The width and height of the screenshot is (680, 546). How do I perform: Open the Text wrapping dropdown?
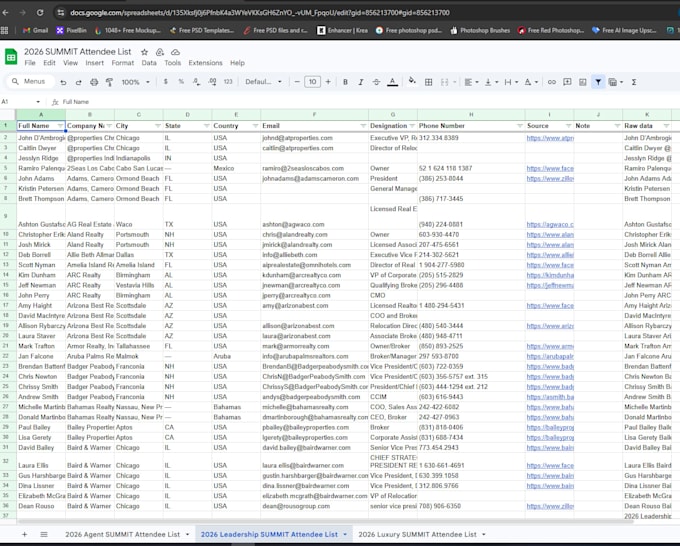point(511,82)
